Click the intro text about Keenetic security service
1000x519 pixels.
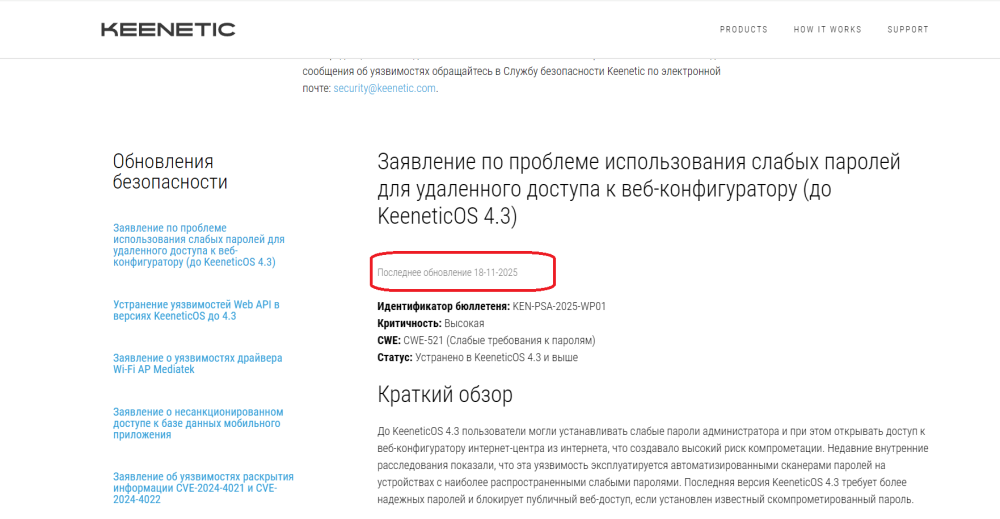click(x=511, y=72)
